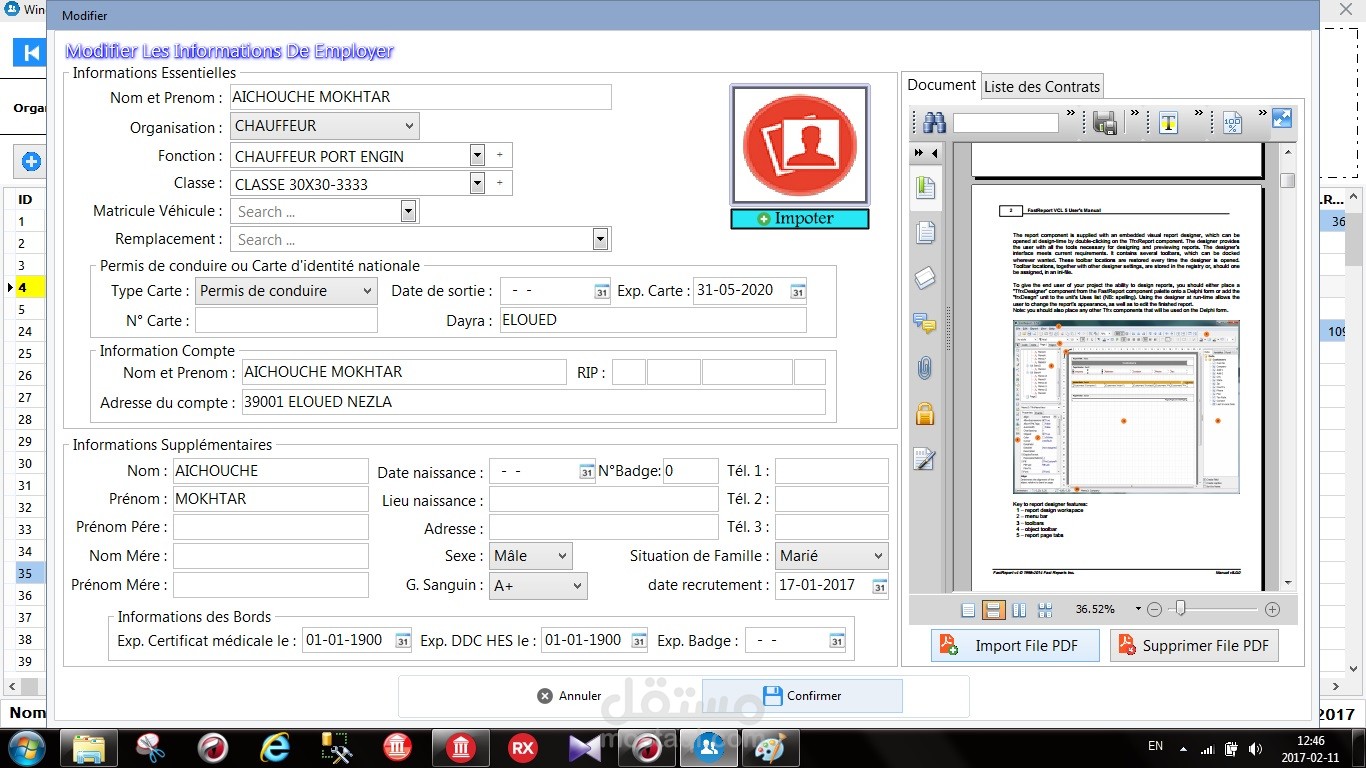
Task: Click the Confirmer button
Action: (x=802, y=696)
